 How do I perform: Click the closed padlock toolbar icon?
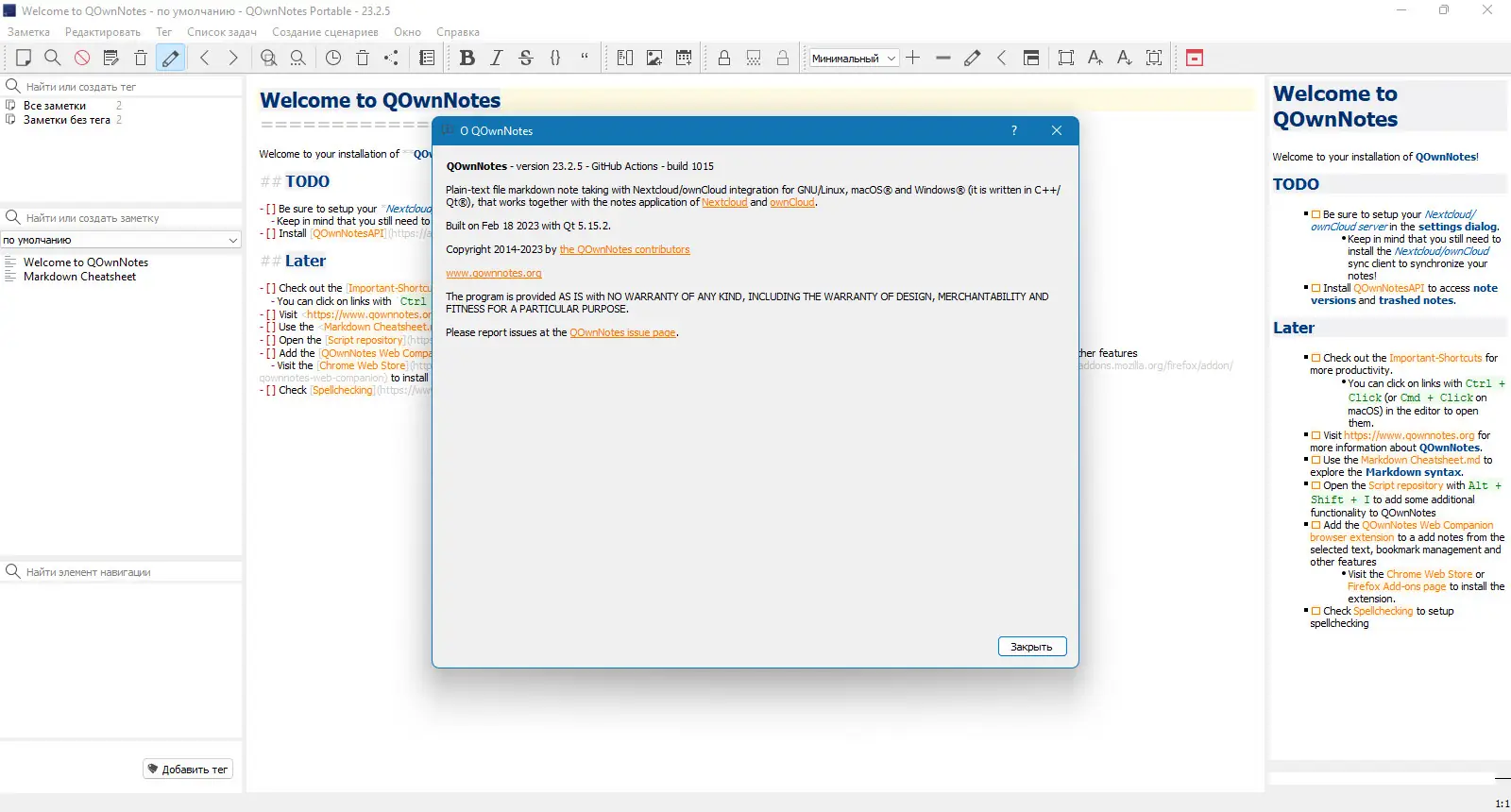click(x=724, y=58)
